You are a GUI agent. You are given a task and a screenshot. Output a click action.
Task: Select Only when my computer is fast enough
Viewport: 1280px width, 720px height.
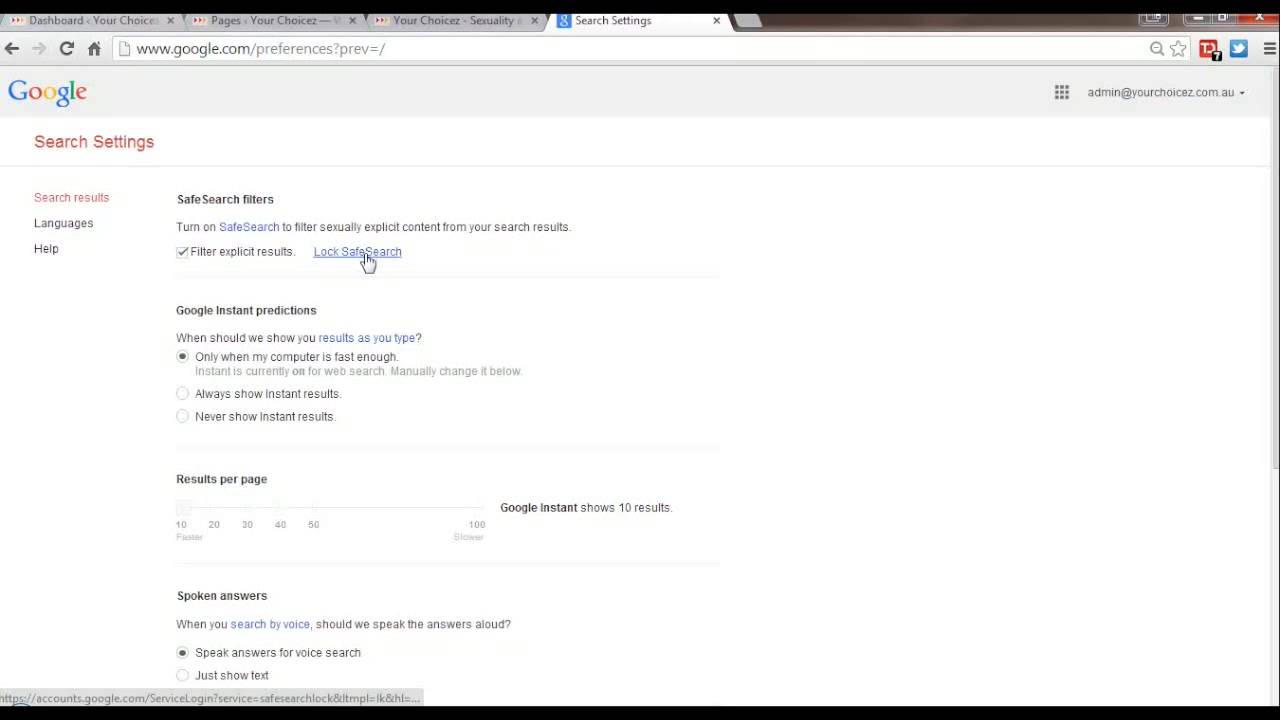point(182,357)
